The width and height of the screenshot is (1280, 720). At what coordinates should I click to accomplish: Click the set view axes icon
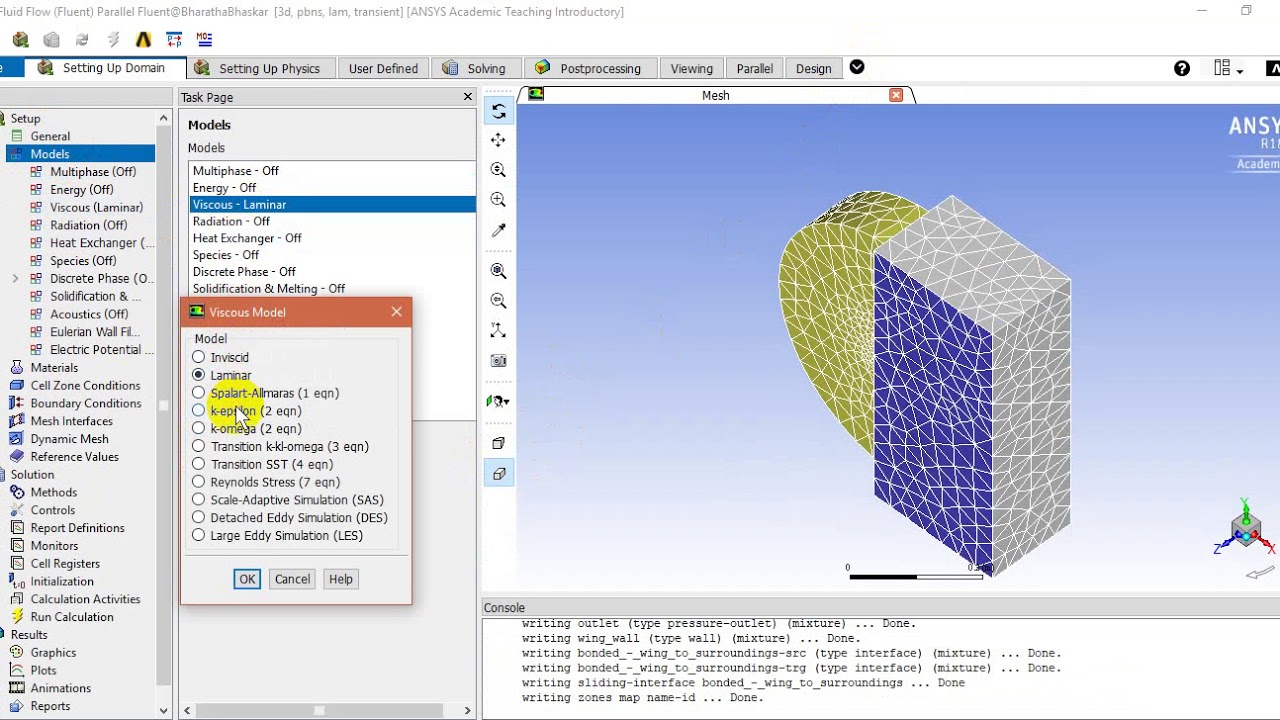[498, 330]
